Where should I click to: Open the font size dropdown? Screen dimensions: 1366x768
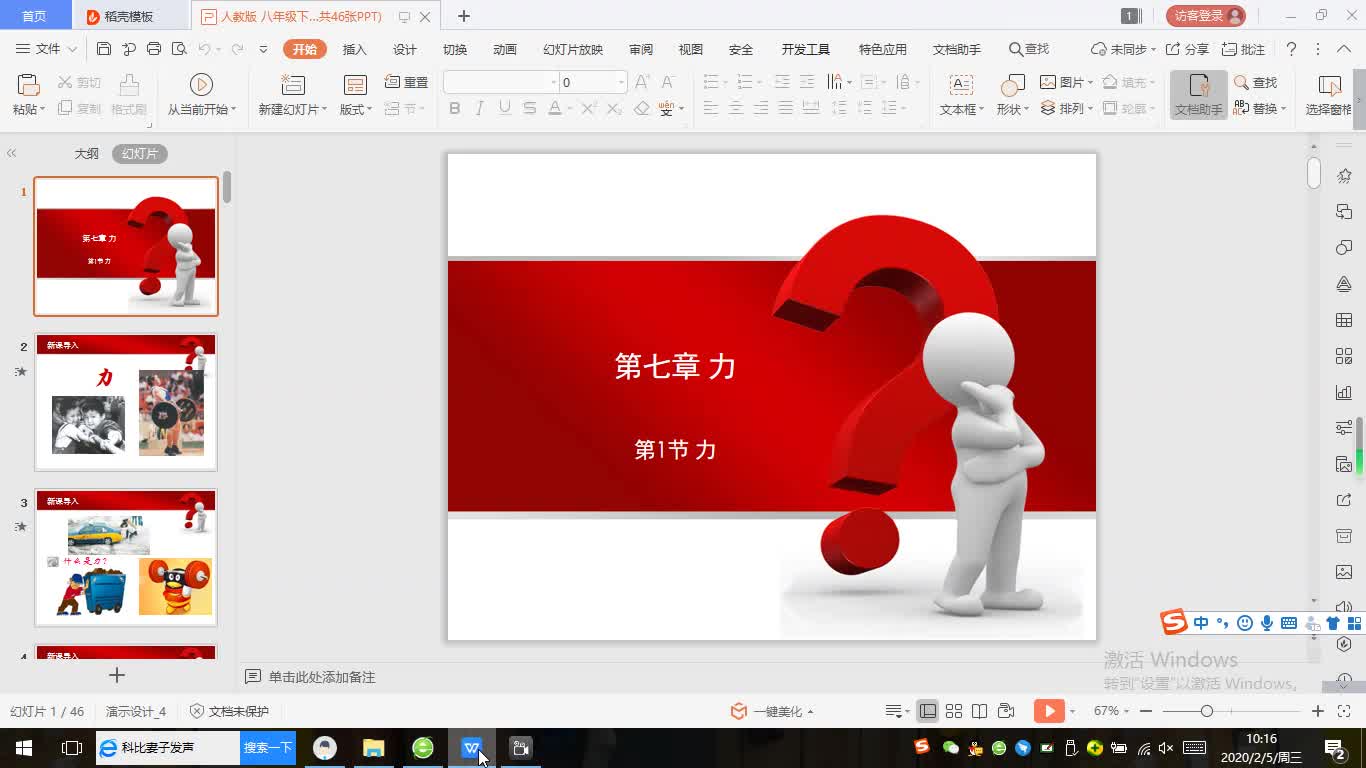(621, 82)
